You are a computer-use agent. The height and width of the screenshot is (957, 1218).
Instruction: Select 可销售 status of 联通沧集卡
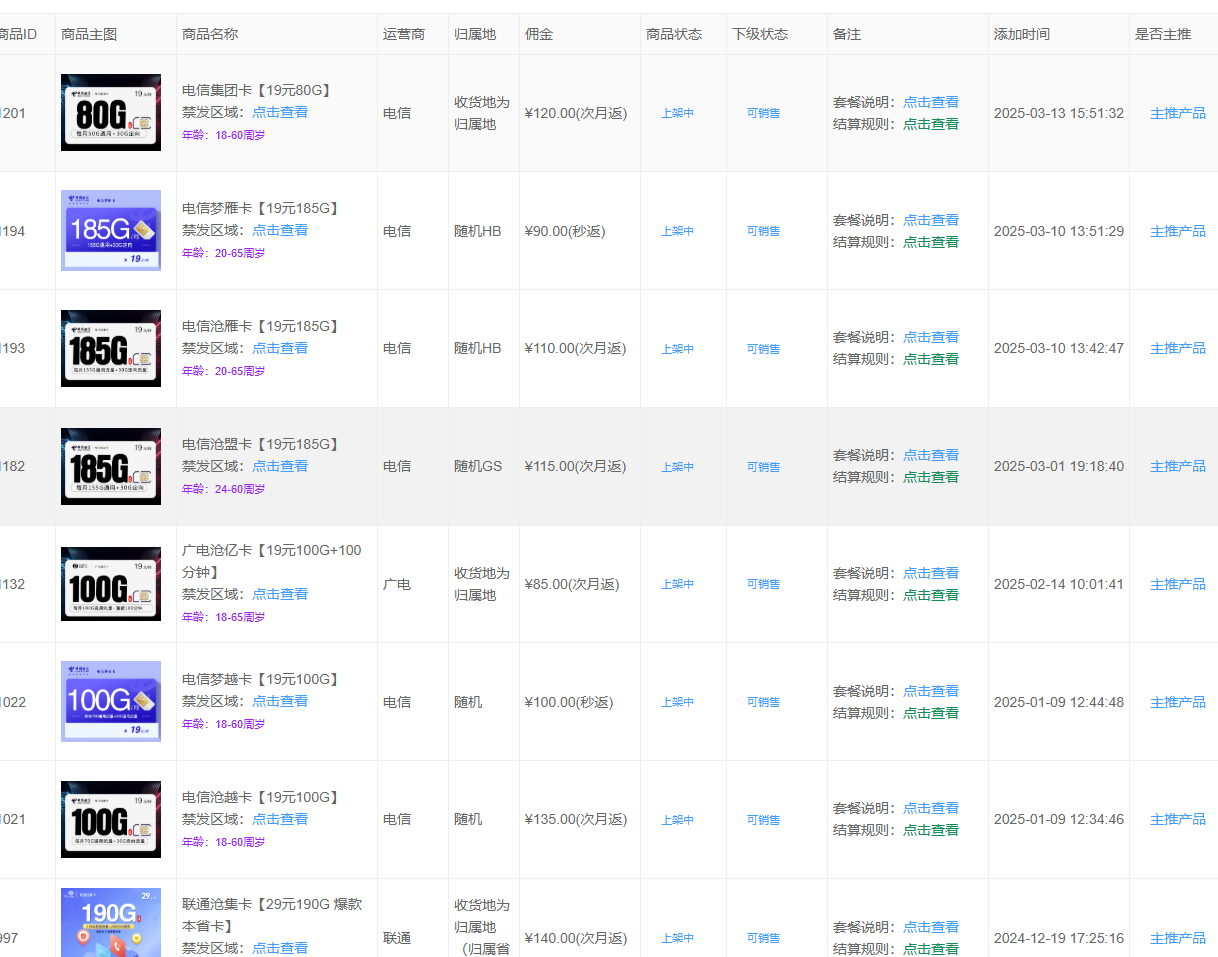764,938
